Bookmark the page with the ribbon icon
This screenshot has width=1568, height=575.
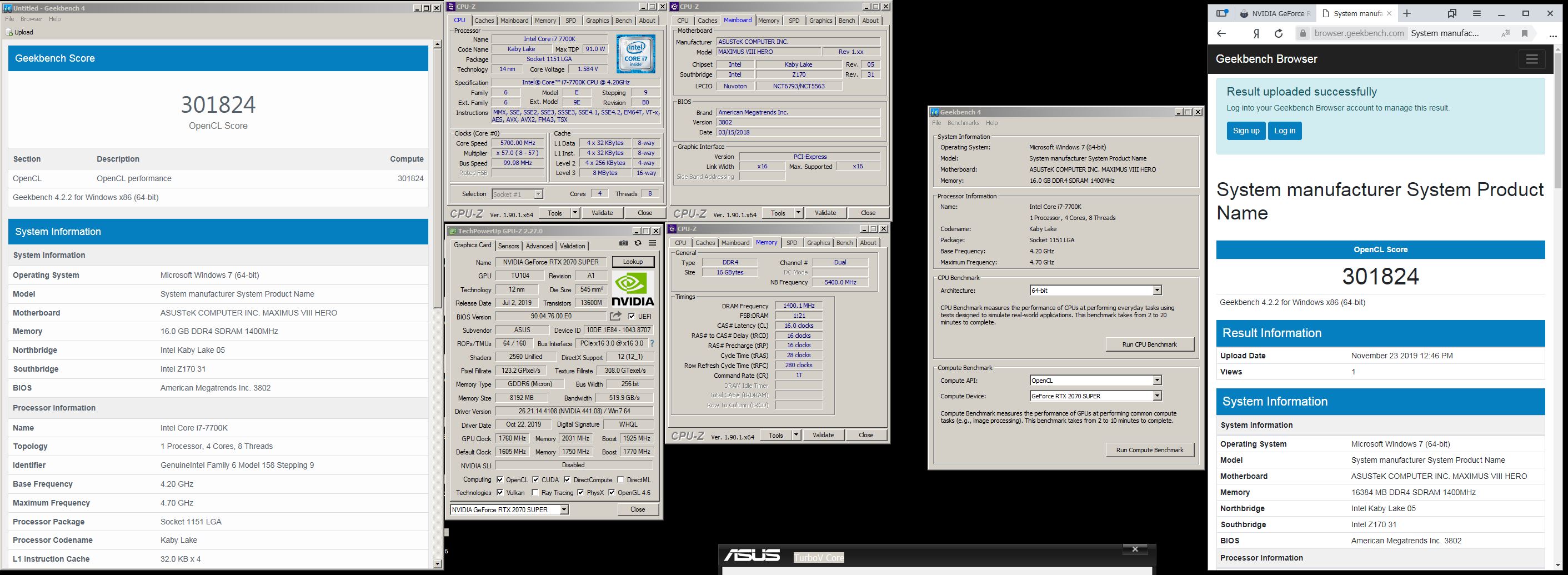point(1525,33)
